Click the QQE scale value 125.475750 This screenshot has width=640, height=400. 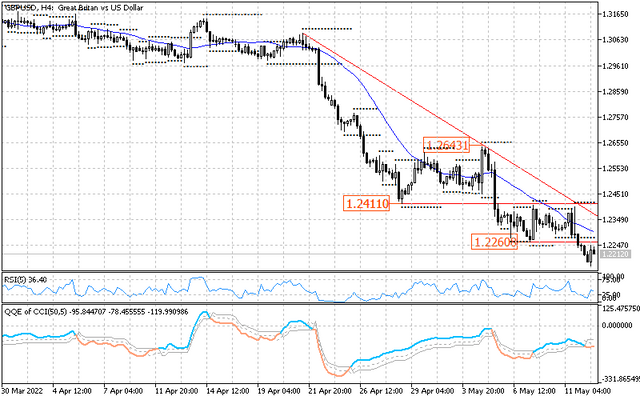(620, 309)
